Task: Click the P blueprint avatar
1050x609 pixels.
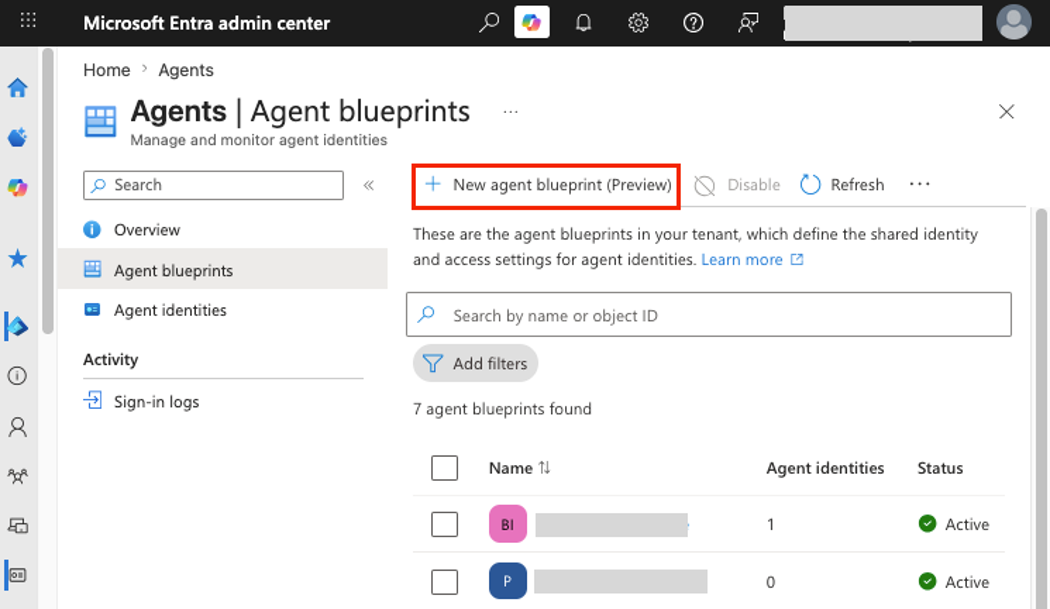Action: pos(508,581)
